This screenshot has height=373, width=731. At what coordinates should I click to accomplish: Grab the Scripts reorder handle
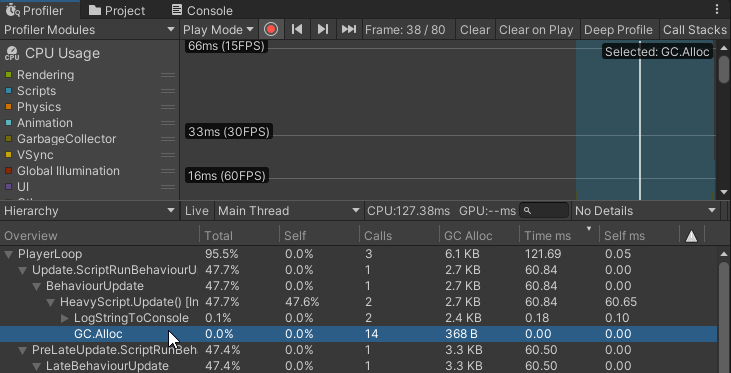168,90
